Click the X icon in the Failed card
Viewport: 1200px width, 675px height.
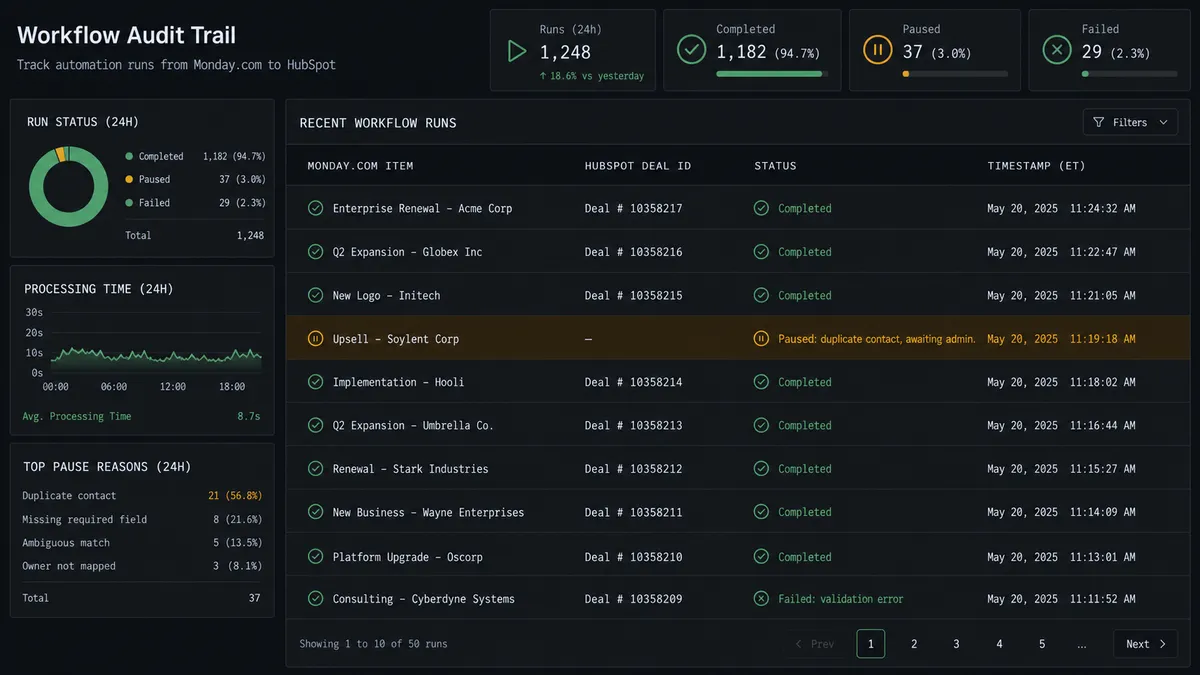coord(1056,50)
